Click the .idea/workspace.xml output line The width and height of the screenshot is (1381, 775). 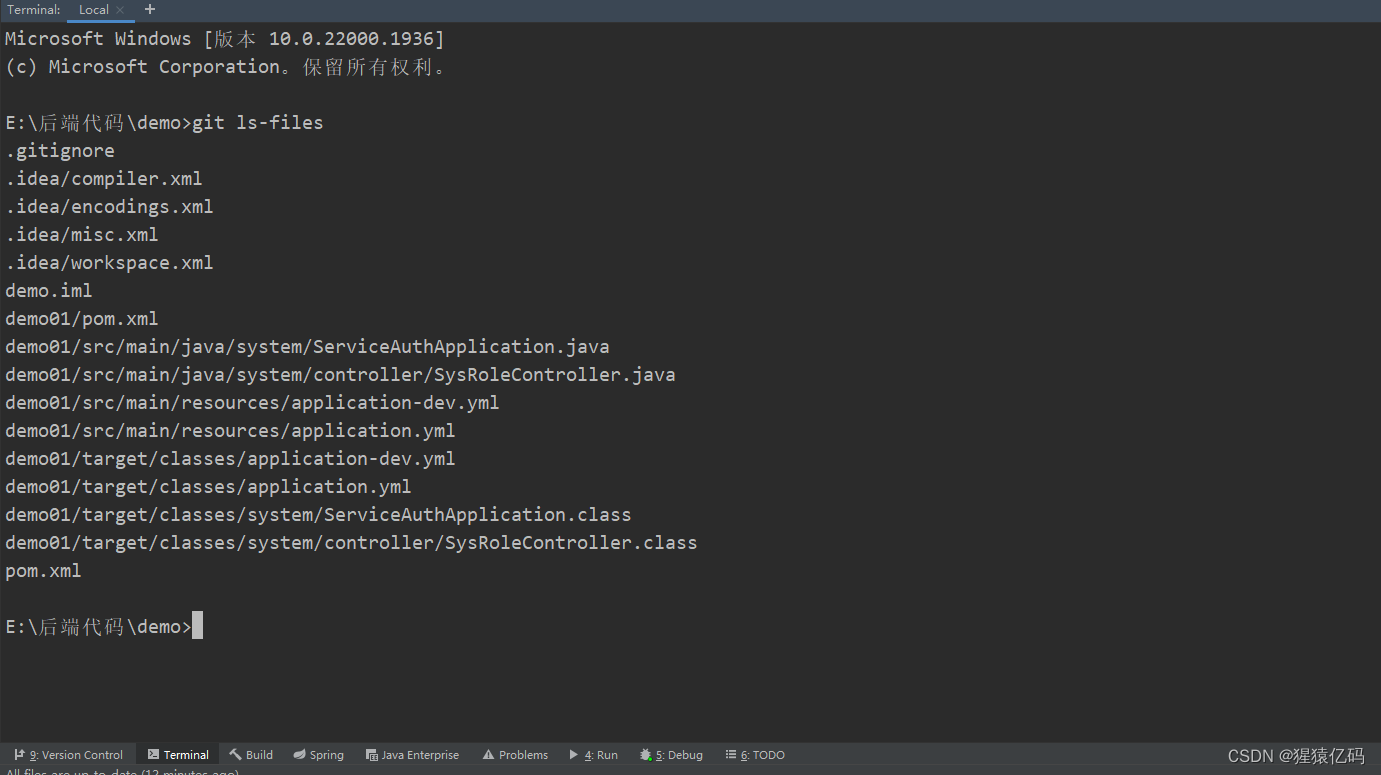point(109,263)
